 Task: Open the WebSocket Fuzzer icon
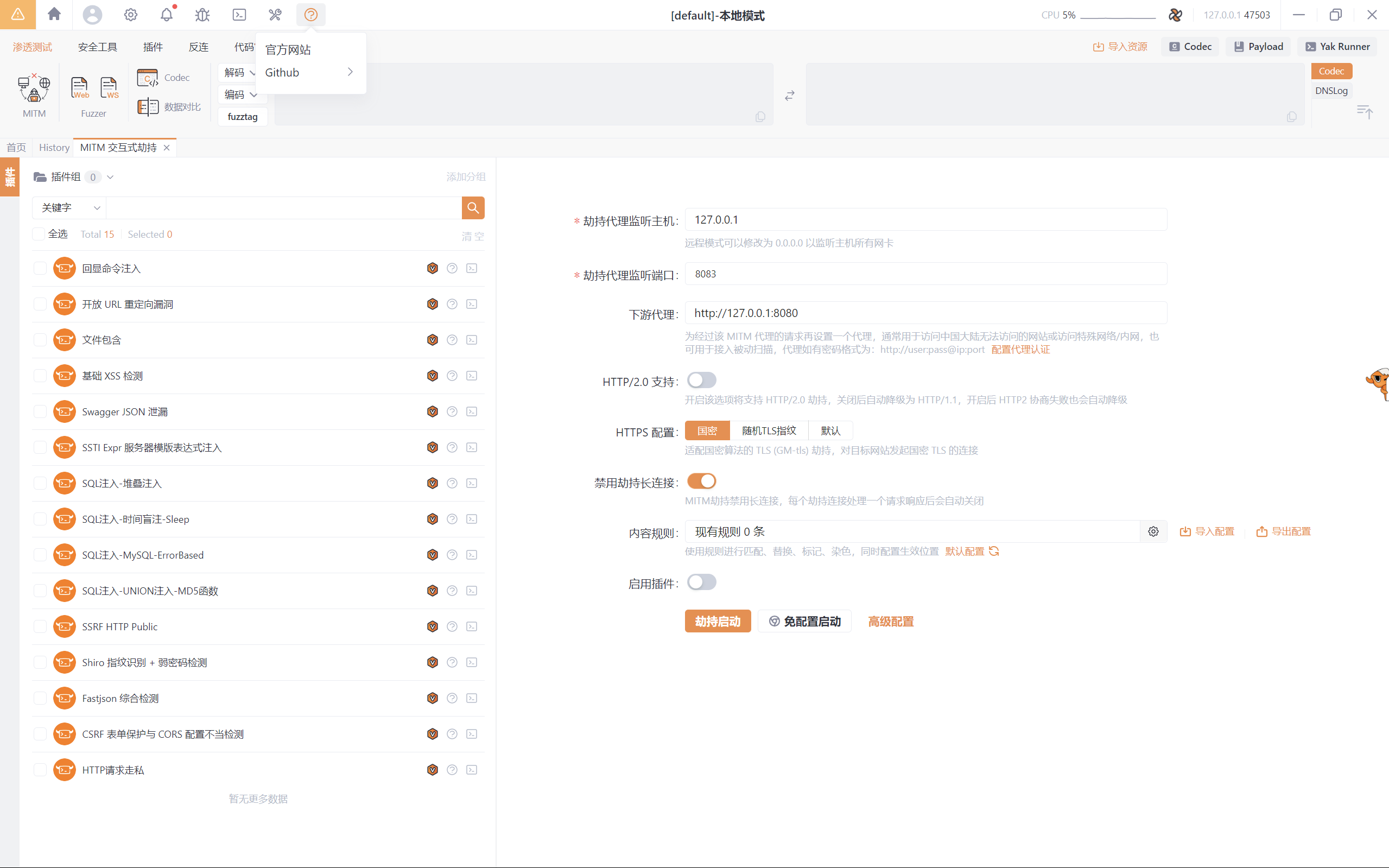pos(109,88)
